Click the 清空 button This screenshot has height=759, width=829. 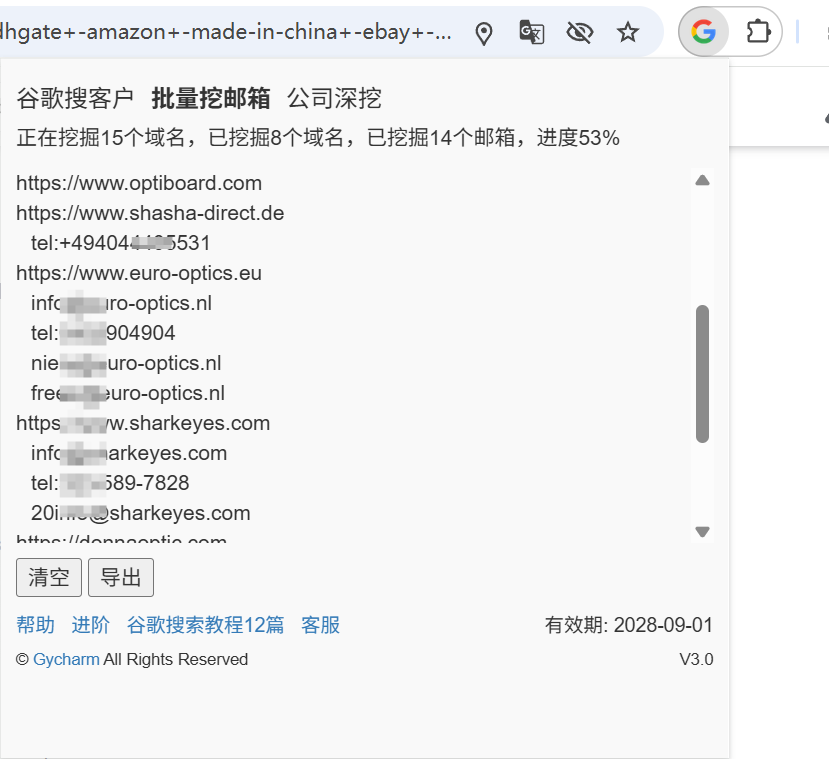tap(49, 577)
